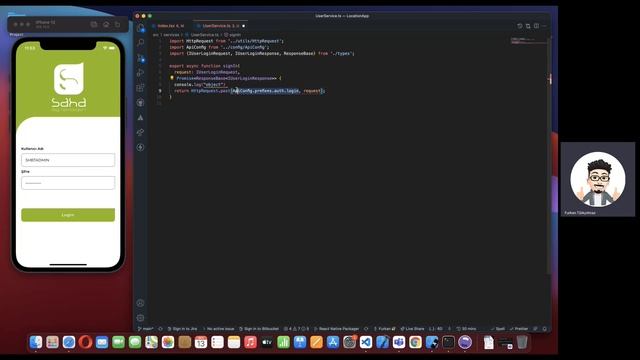Open Trash in the Dock

(x=522, y=342)
